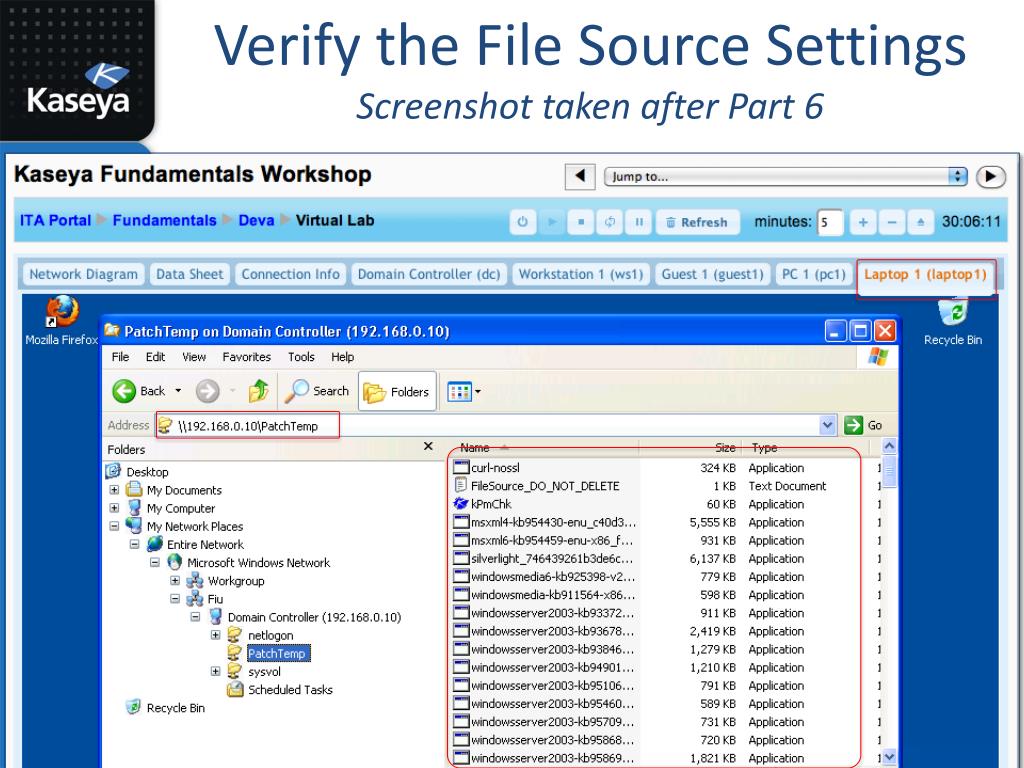The height and width of the screenshot is (768, 1024).
Task: Sort files by Size column header
Action: pyautogui.click(x=692, y=448)
